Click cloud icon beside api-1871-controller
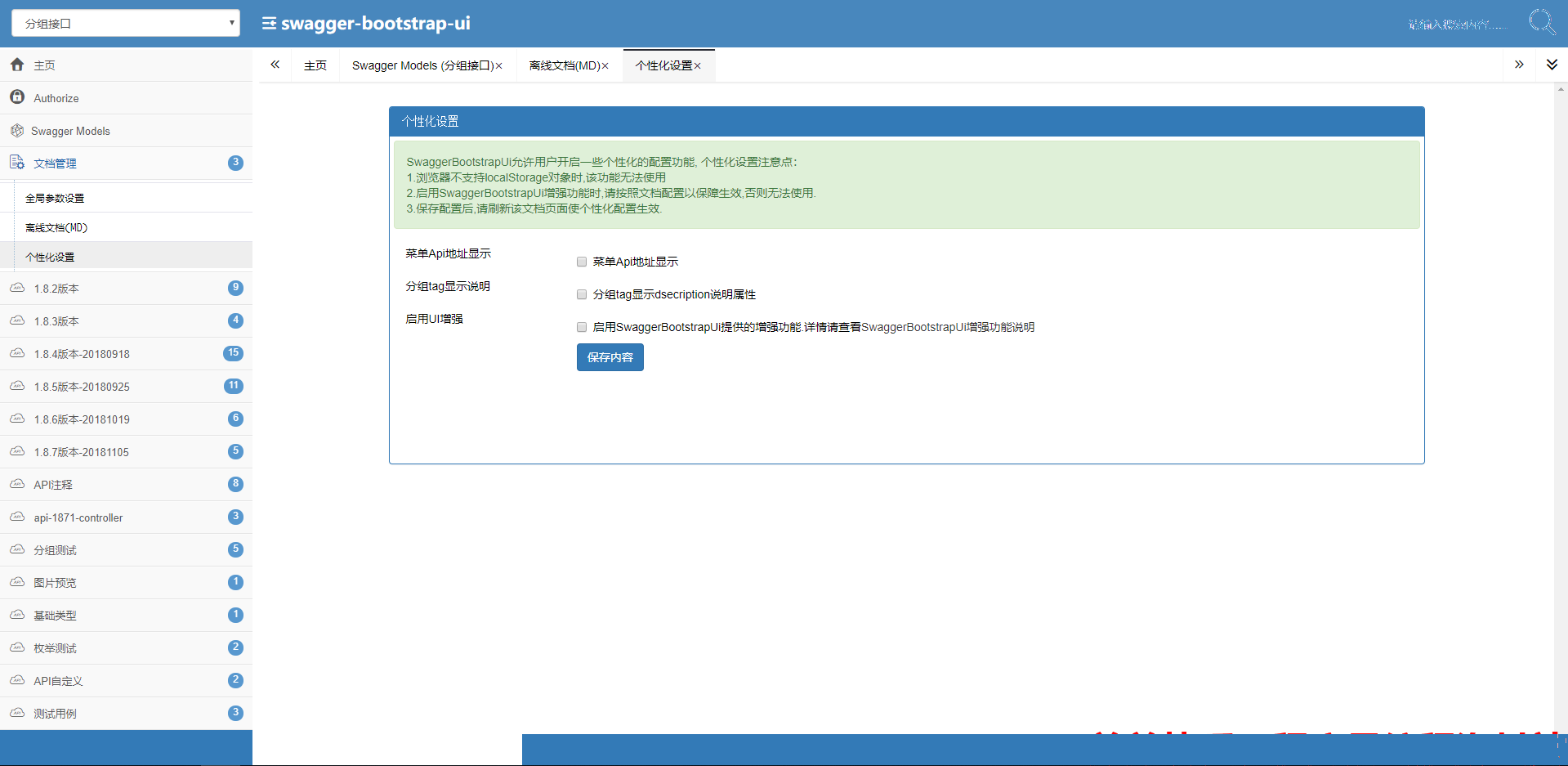This screenshot has height=766, width=1568. (17, 517)
